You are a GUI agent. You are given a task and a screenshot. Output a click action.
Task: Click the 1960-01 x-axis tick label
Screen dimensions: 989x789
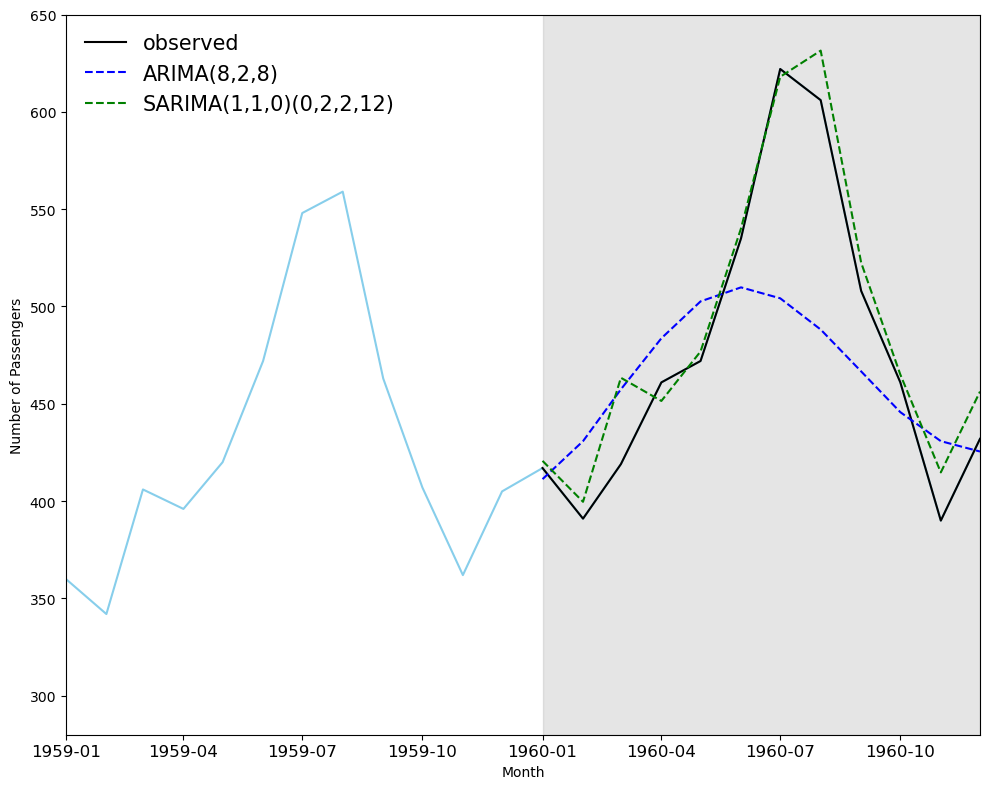(x=542, y=749)
